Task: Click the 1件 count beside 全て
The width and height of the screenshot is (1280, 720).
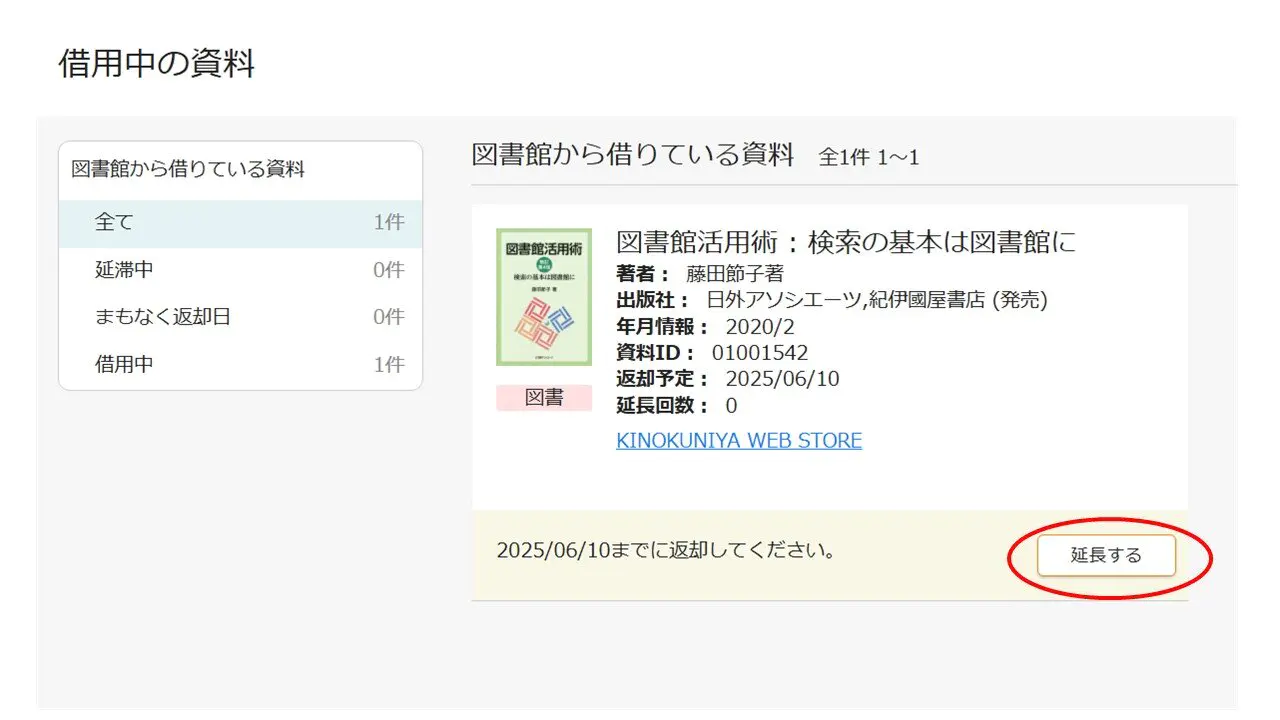Action: coord(389,223)
